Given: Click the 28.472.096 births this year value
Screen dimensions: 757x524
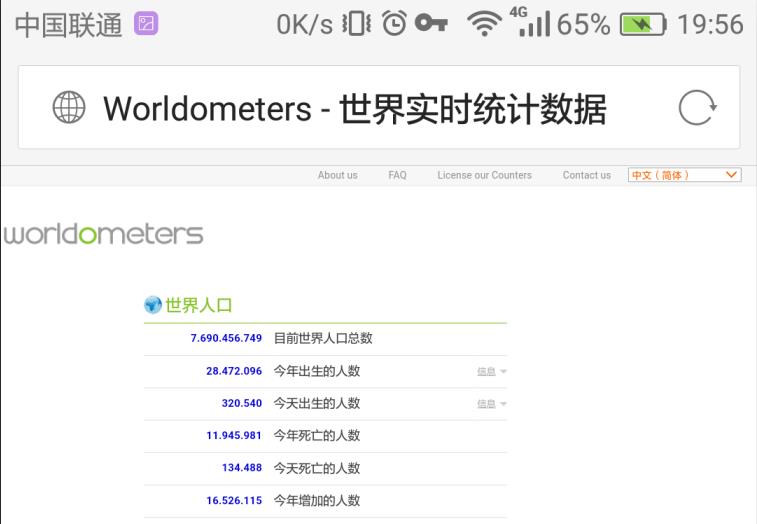Looking at the screenshot, I should pyautogui.click(x=234, y=371).
